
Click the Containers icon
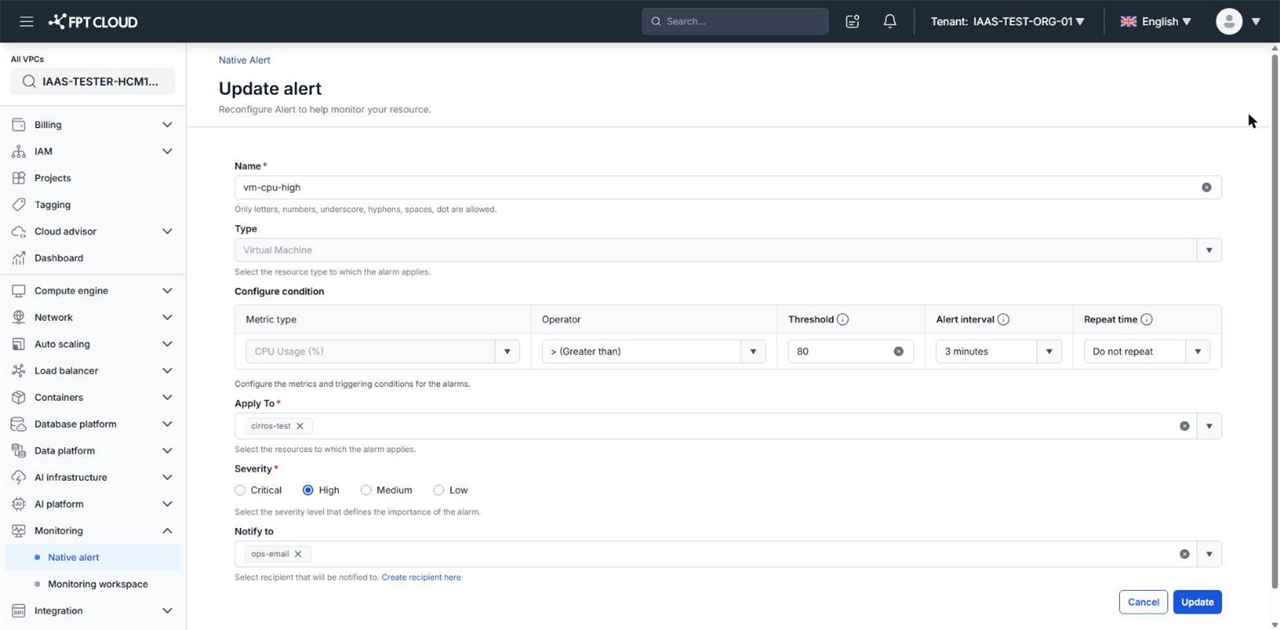tap(18, 397)
